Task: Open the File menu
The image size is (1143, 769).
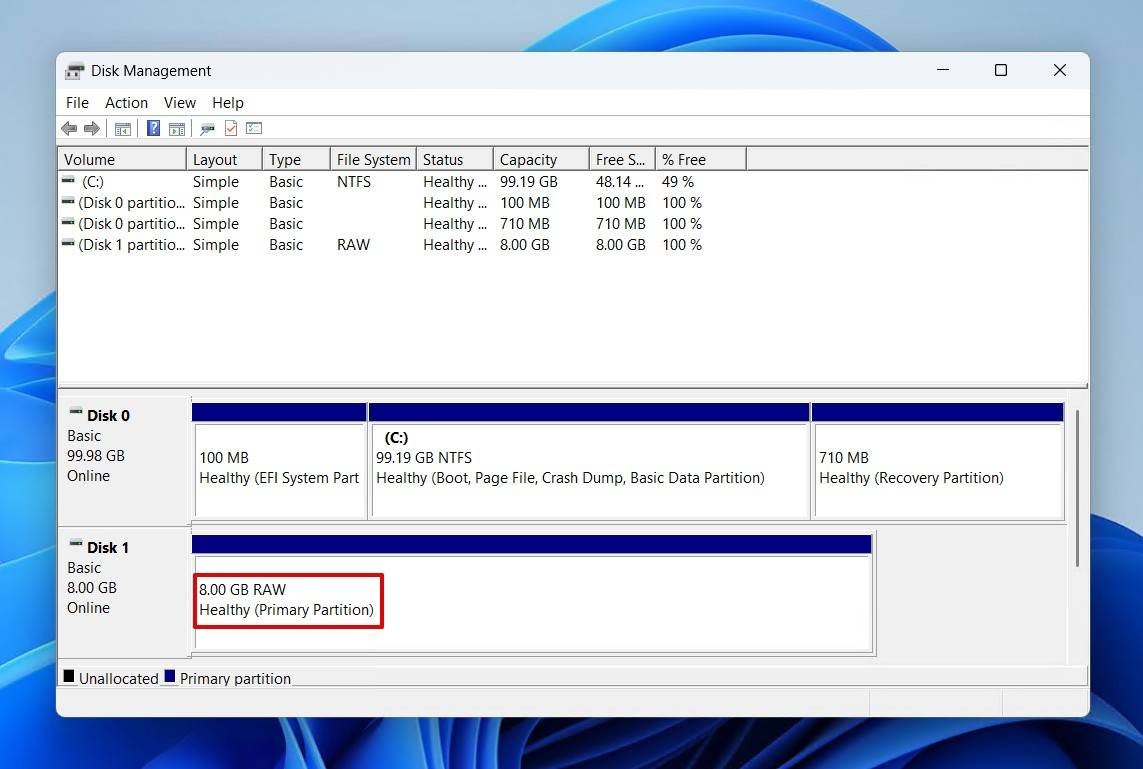Action: pos(76,102)
